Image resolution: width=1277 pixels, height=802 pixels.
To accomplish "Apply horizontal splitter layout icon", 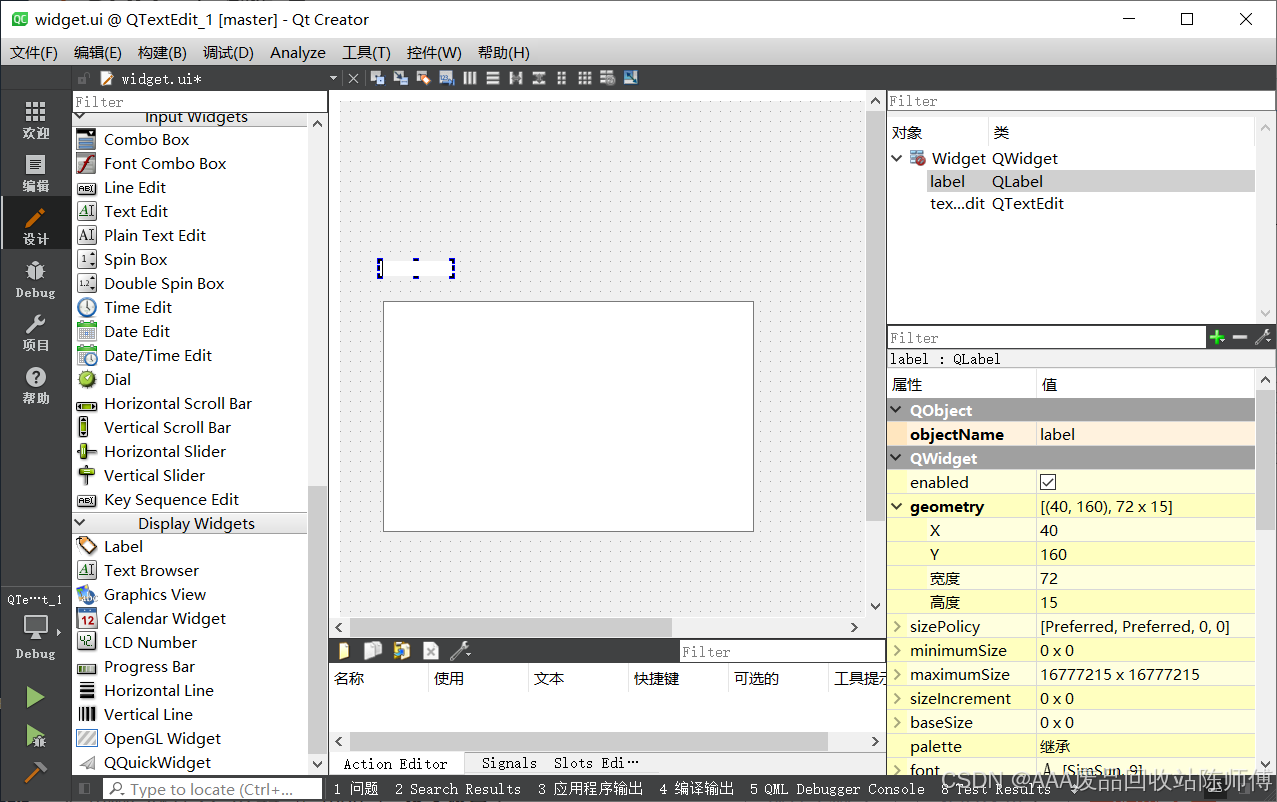I will pyautogui.click(x=516, y=78).
